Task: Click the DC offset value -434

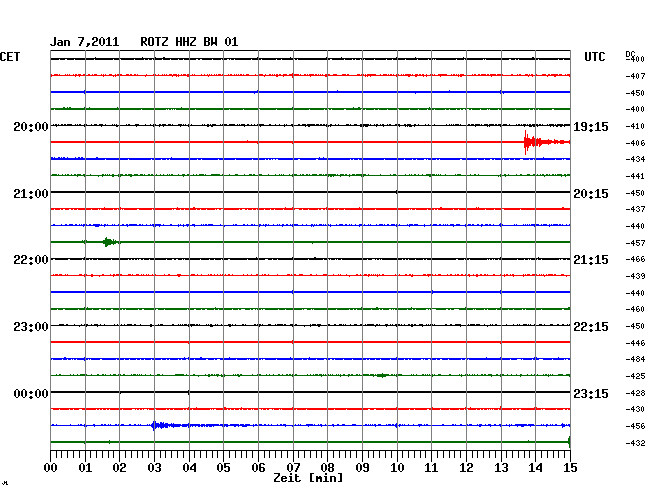Action: 635,159
